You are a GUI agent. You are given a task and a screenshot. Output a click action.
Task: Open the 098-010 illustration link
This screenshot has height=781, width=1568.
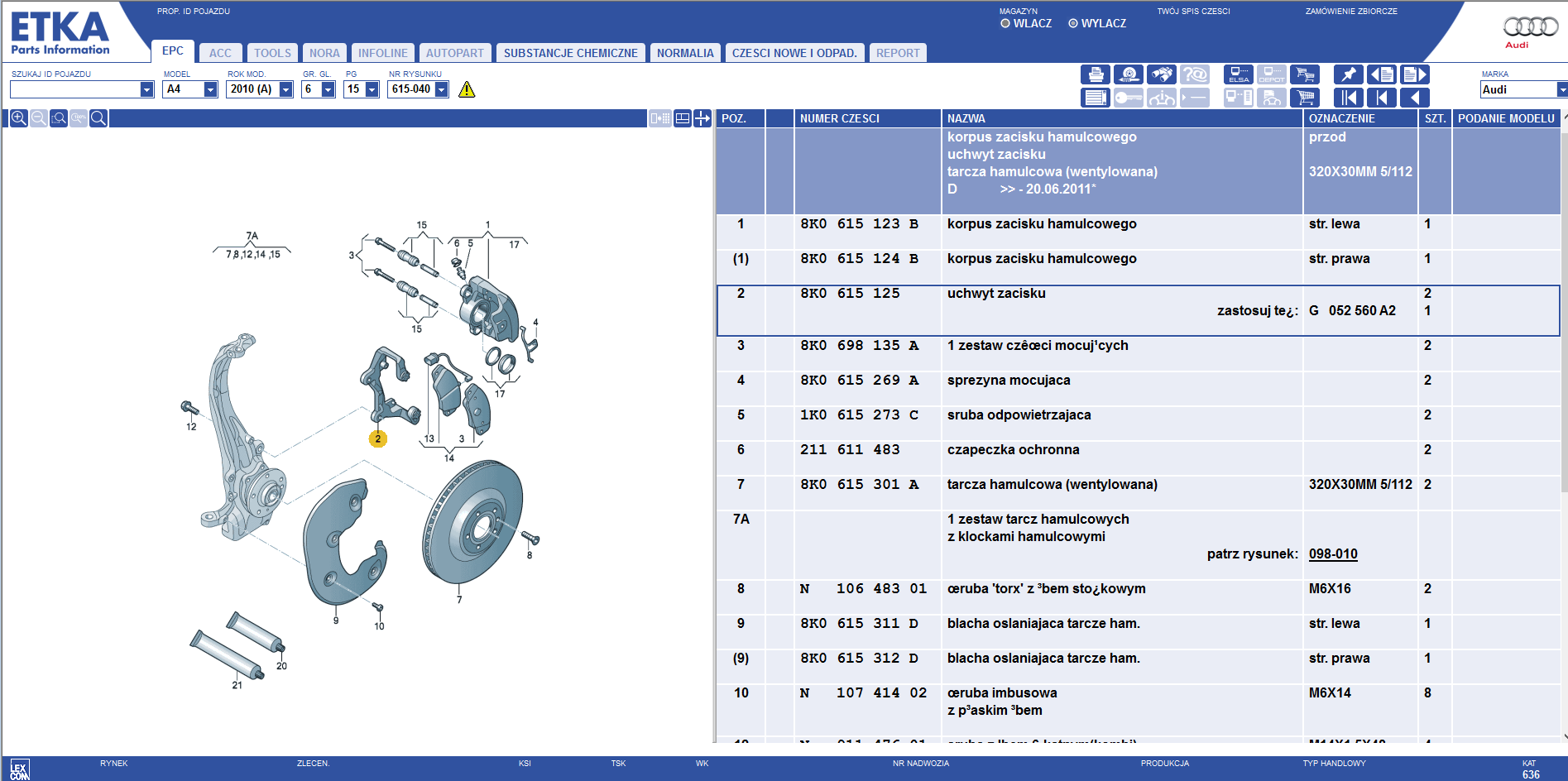(x=1333, y=554)
